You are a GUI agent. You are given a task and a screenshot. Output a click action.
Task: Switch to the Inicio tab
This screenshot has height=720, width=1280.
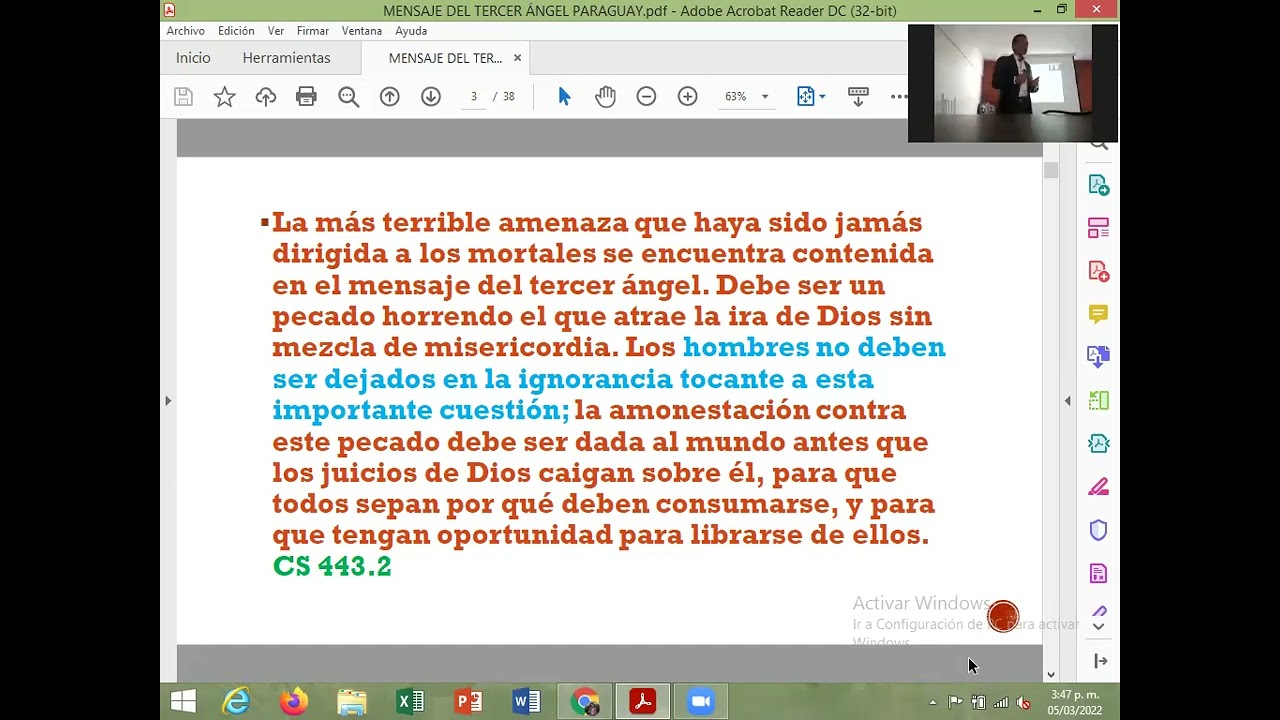pos(193,58)
